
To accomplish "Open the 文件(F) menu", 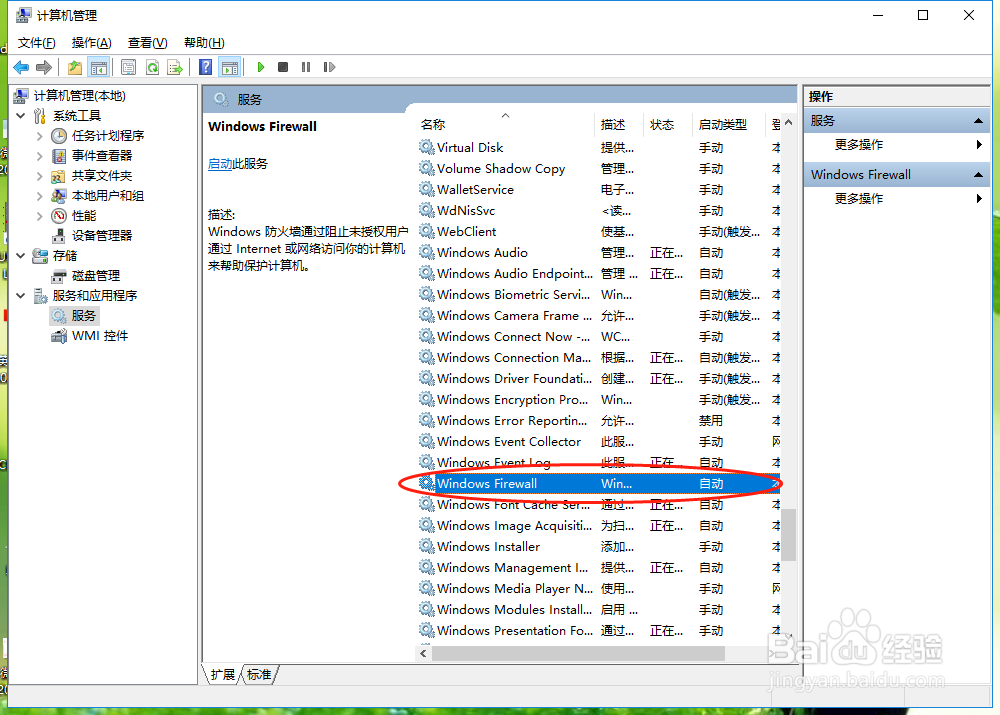I will pyautogui.click(x=36, y=43).
